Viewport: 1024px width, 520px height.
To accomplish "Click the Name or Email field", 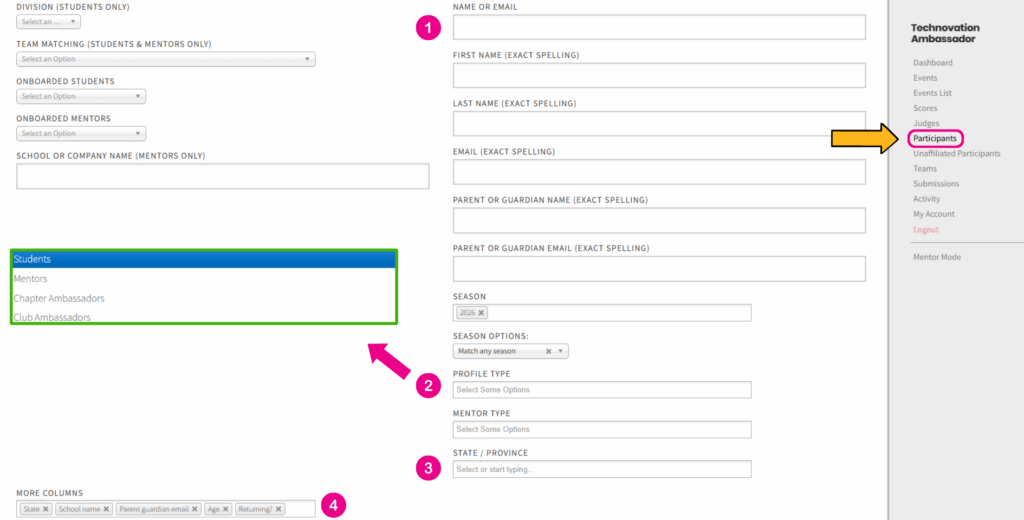I will click(659, 27).
